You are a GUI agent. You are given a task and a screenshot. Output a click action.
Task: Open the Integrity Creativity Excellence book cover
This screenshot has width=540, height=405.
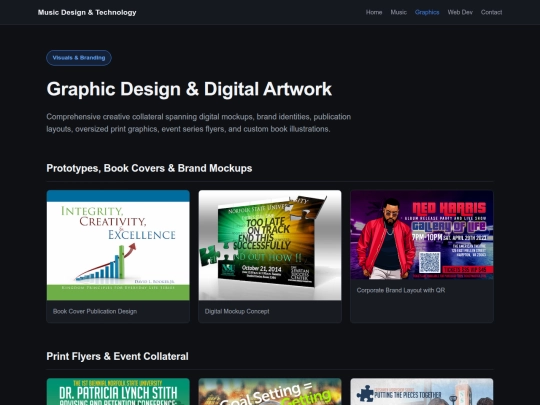(118, 245)
